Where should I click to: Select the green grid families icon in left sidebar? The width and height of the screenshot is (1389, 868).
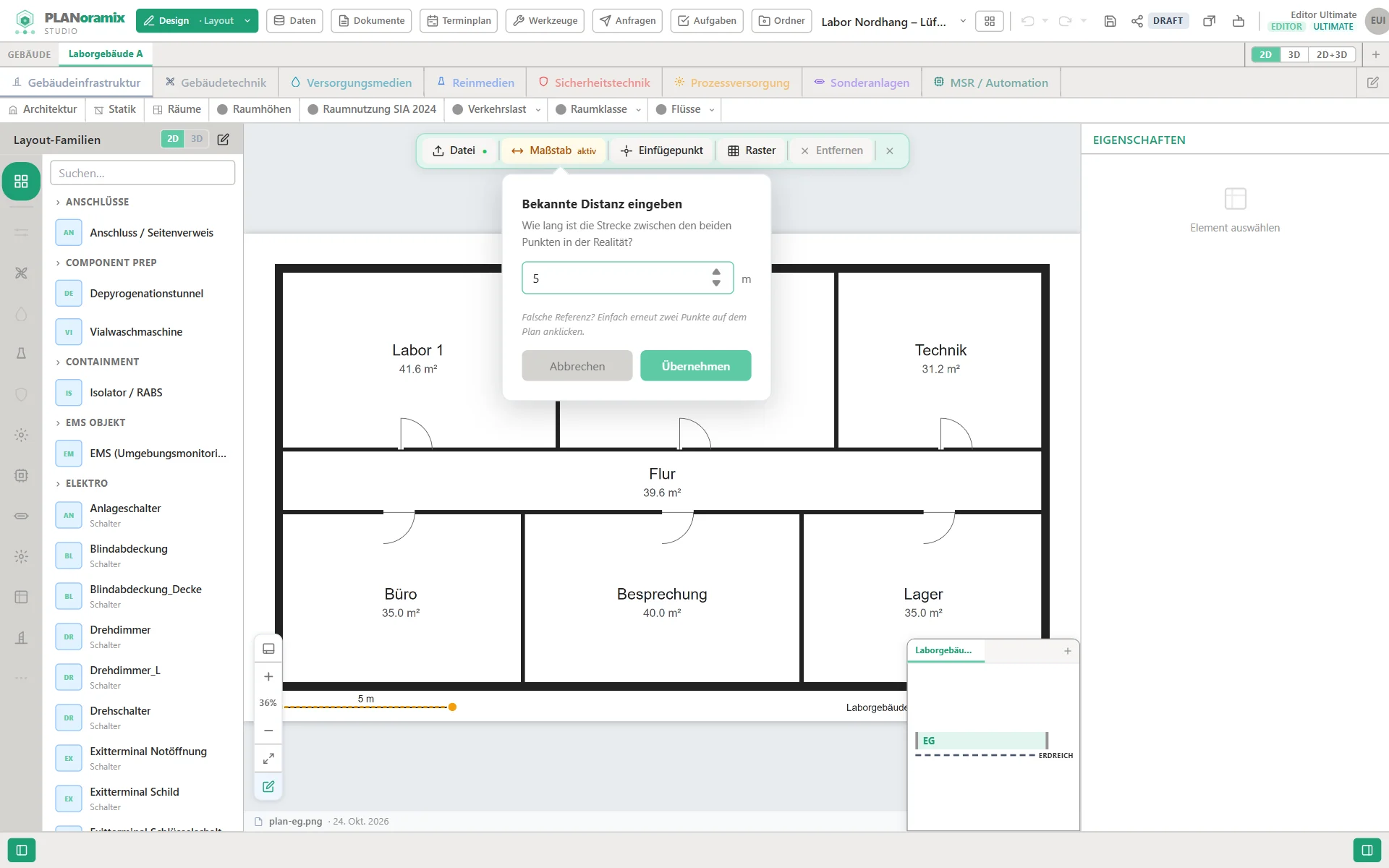[21, 182]
